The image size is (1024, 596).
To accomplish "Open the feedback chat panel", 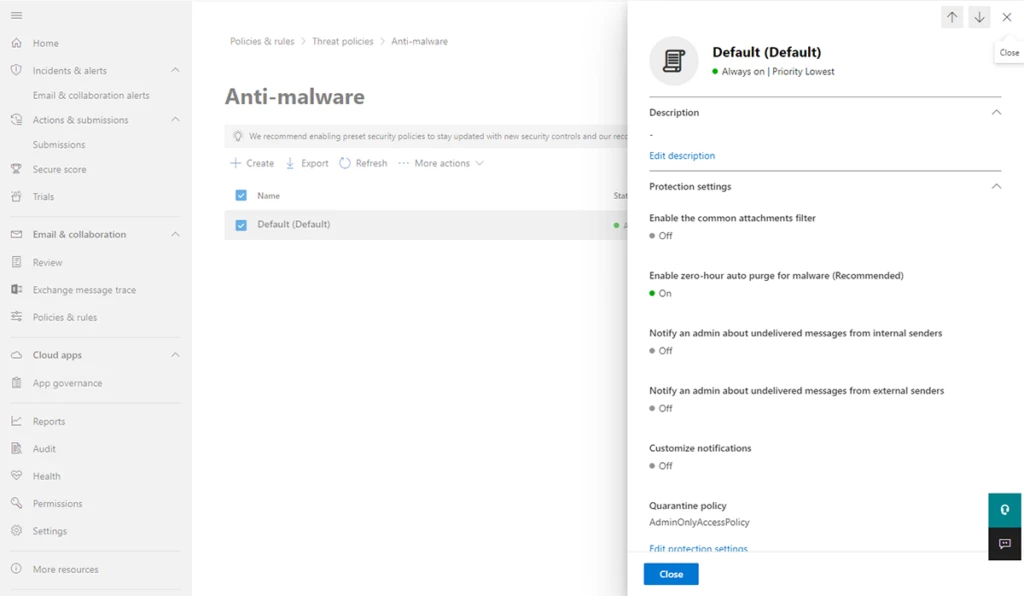I will pyautogui.click(x=1004, y=544).
